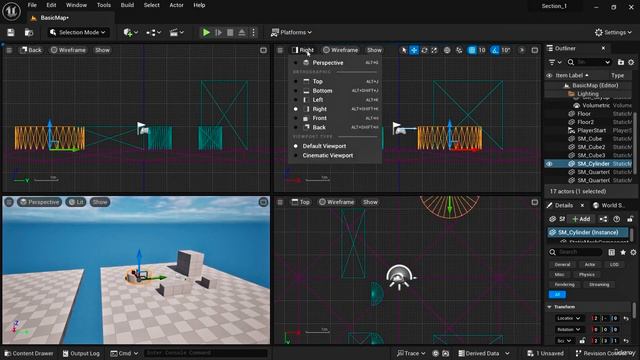Open Outliner settings gear
The width and height of the screenshot is (640, 360).
coord(631,62)
